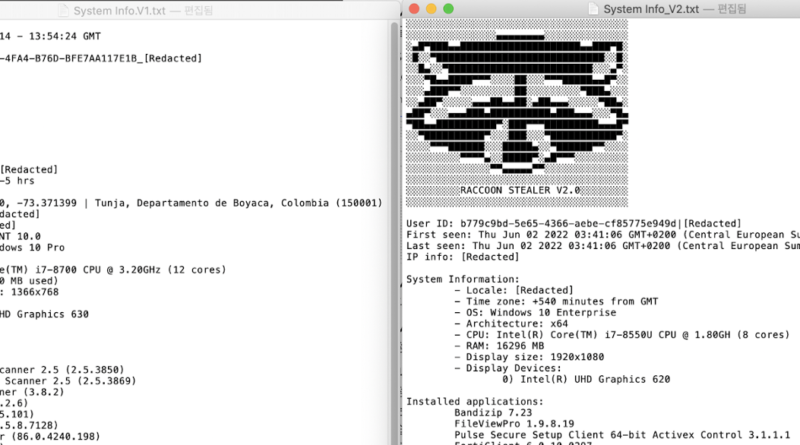The image size is (800, 445).
Task: Click 'Display size: 1920x1080' line
Action: (529, 357)
